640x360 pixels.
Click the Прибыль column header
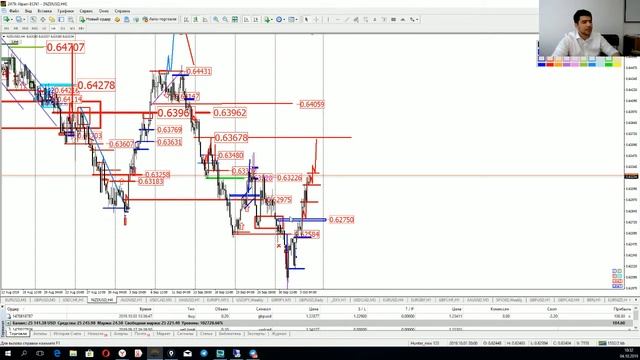(x=622, y=309)
